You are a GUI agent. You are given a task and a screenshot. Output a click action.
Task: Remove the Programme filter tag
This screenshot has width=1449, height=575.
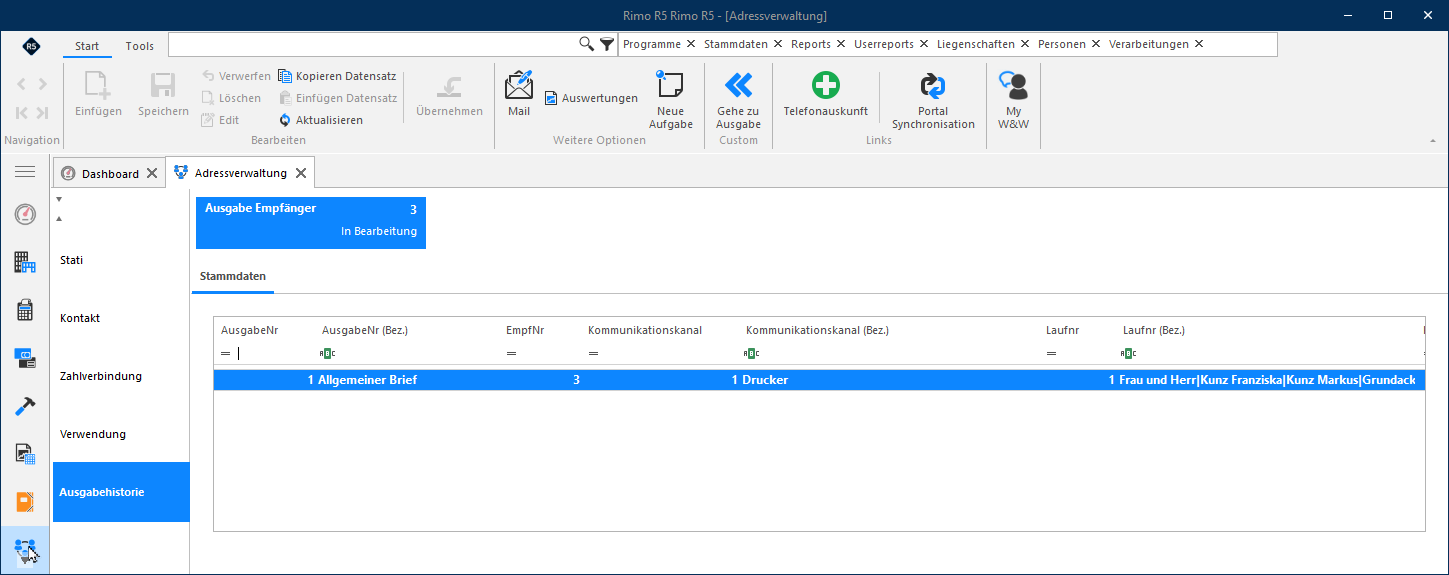click(691, 44)
